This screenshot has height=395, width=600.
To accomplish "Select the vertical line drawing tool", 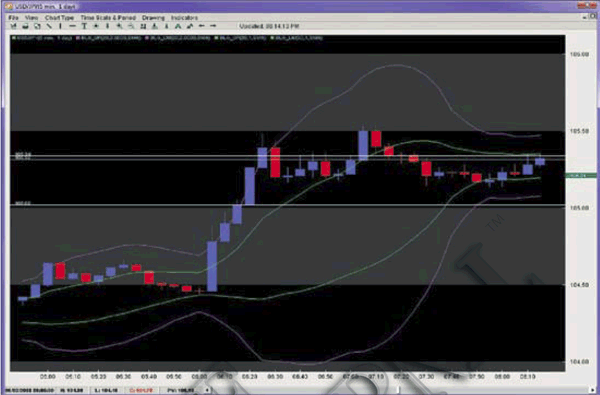I will [x=60, y=26].
